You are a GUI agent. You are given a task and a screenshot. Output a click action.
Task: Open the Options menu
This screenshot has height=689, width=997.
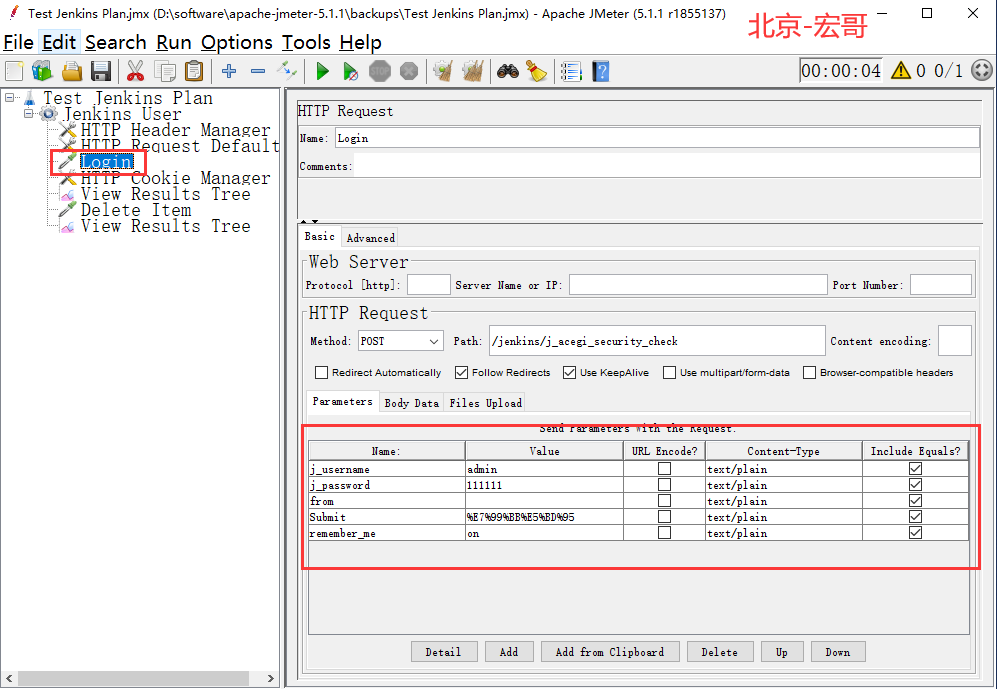click(x=237, y=43)
